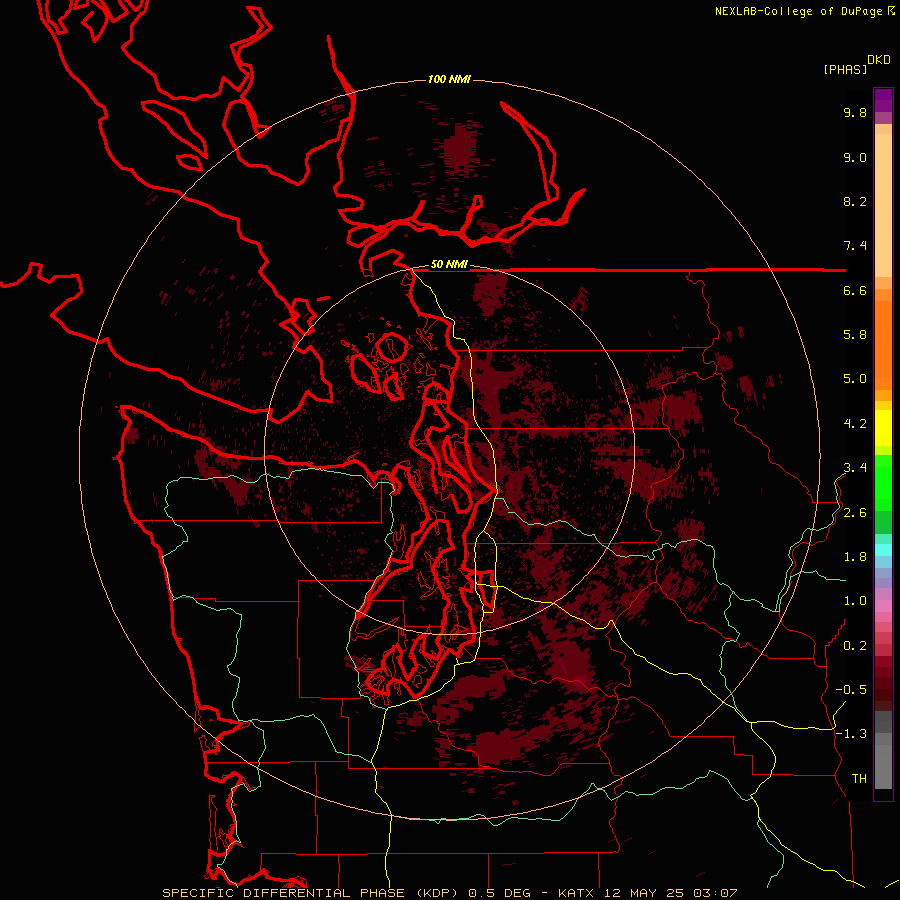Screen dimensions: 900x900
Task: Click the 0.2 legend value
Action: [855, 646]
